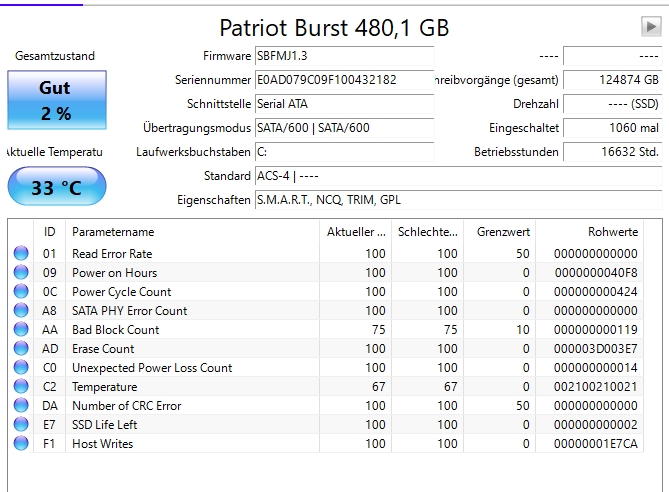This screenshot has width=669, height=492.
Task: Click the status orb for Read Error Rate
Action: [x=21, y=253]
